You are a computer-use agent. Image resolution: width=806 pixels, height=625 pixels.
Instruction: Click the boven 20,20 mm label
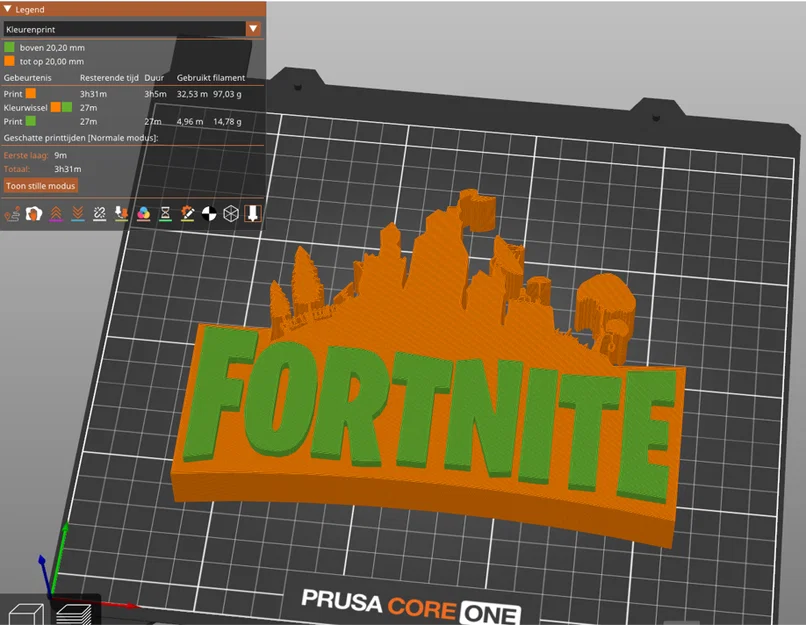pyautogui.click(x=52, y=48)
